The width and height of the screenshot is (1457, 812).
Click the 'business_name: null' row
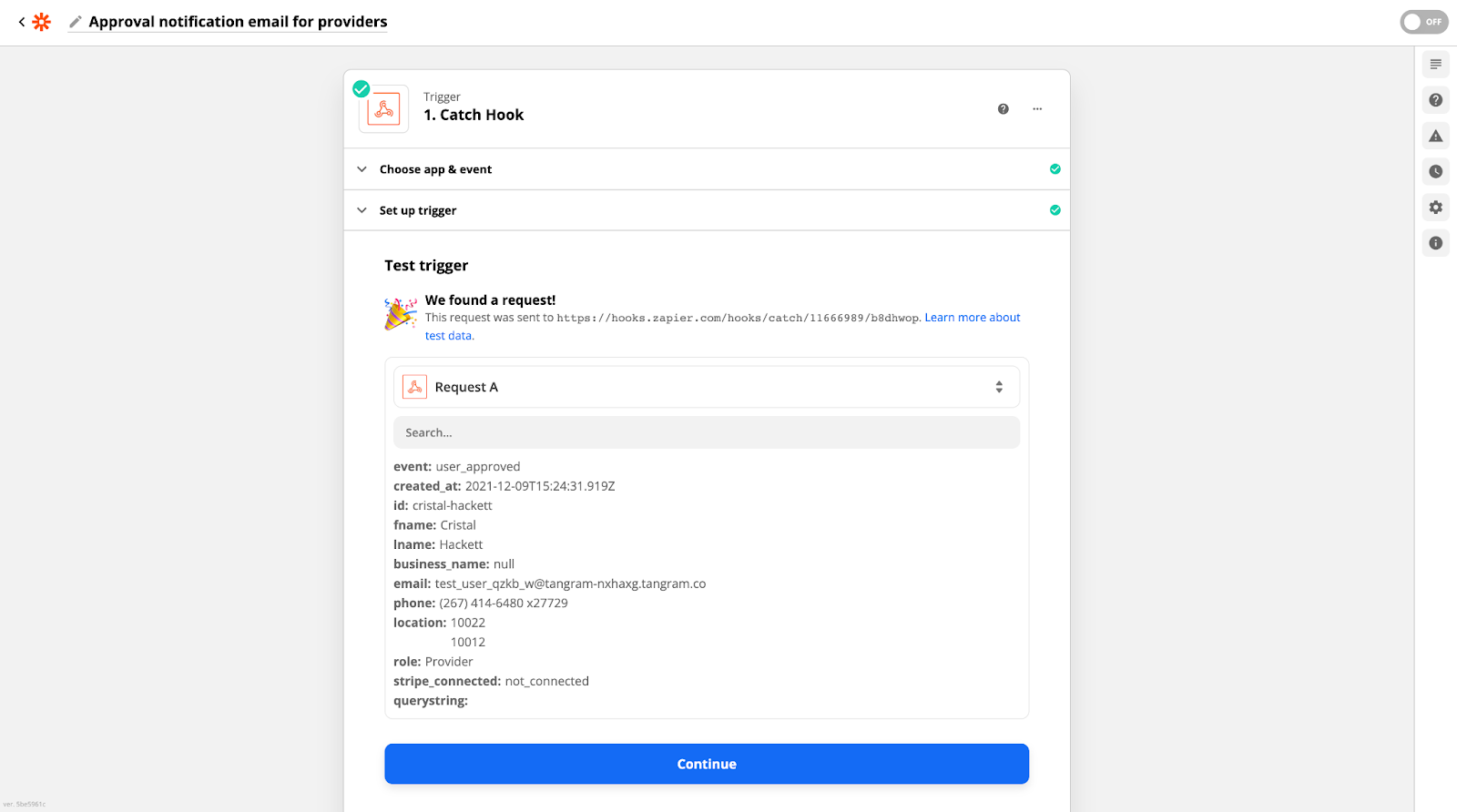[453, 564]
